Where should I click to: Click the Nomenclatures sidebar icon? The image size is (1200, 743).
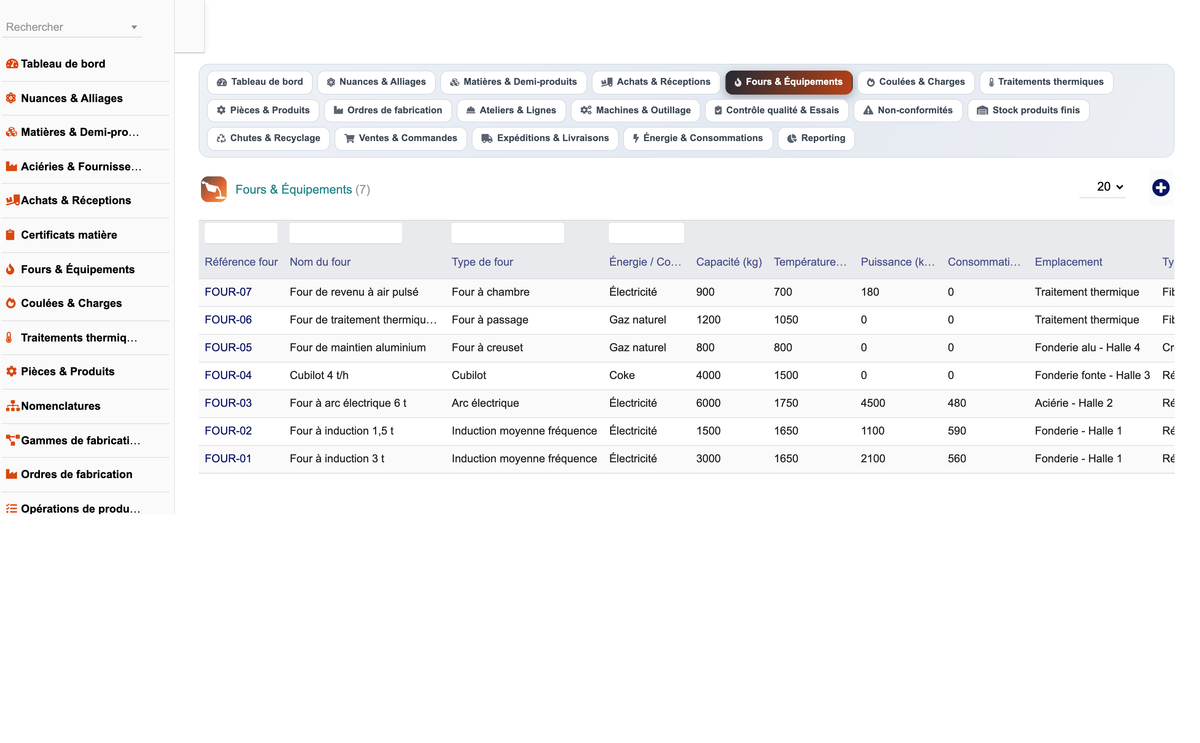click(x=12, y=406)
